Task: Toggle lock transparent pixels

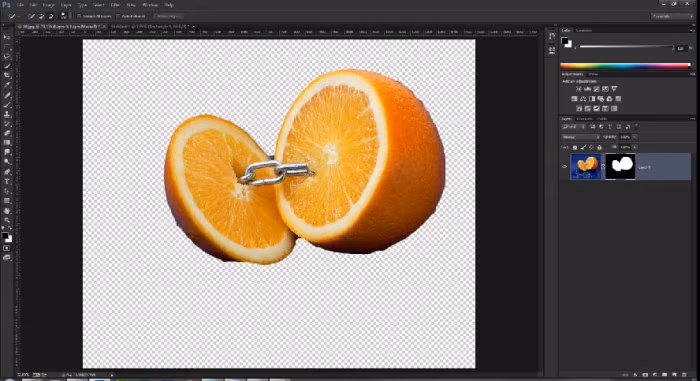Action: point(575,147)
